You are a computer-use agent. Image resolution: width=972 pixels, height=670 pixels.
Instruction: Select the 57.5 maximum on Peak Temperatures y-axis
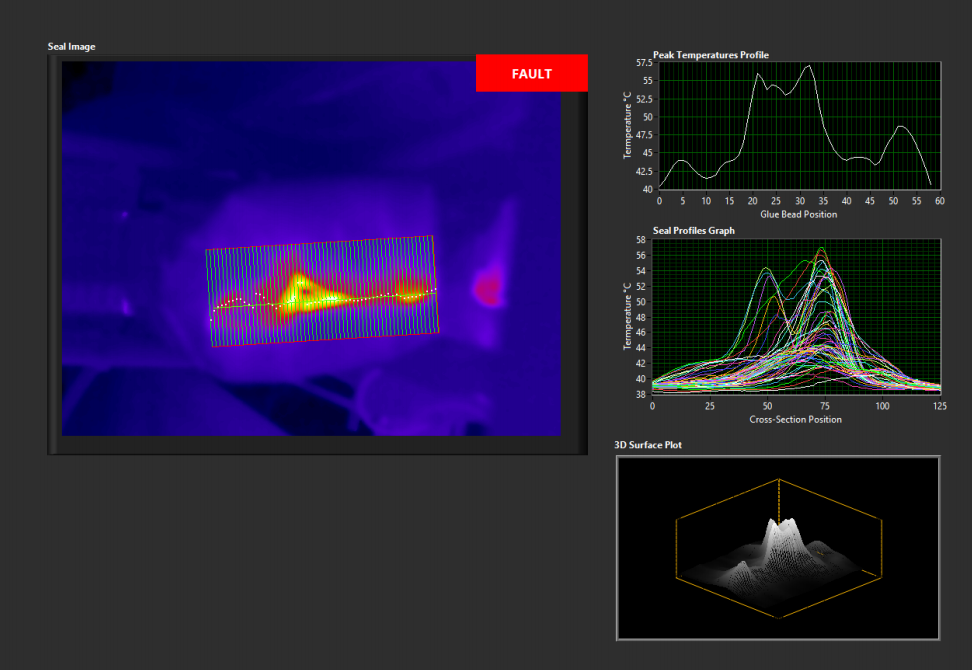click(643, 63)
